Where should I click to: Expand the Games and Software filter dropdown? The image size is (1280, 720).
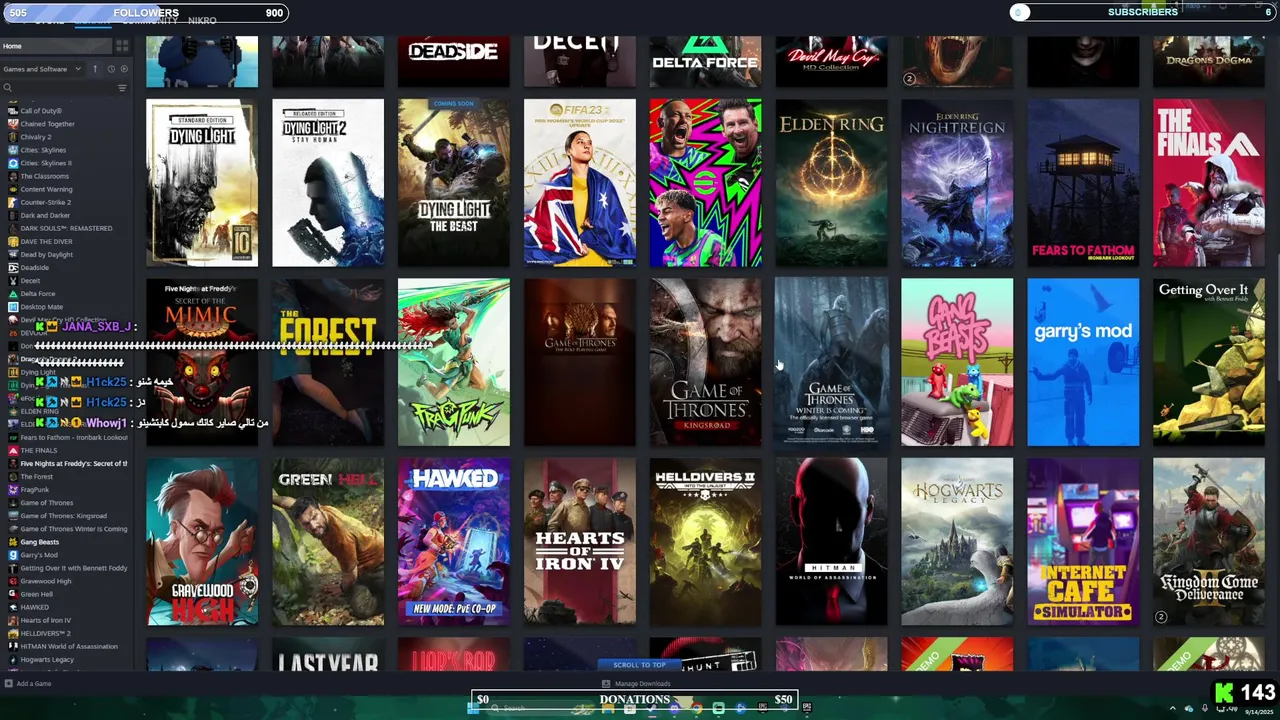40,69
